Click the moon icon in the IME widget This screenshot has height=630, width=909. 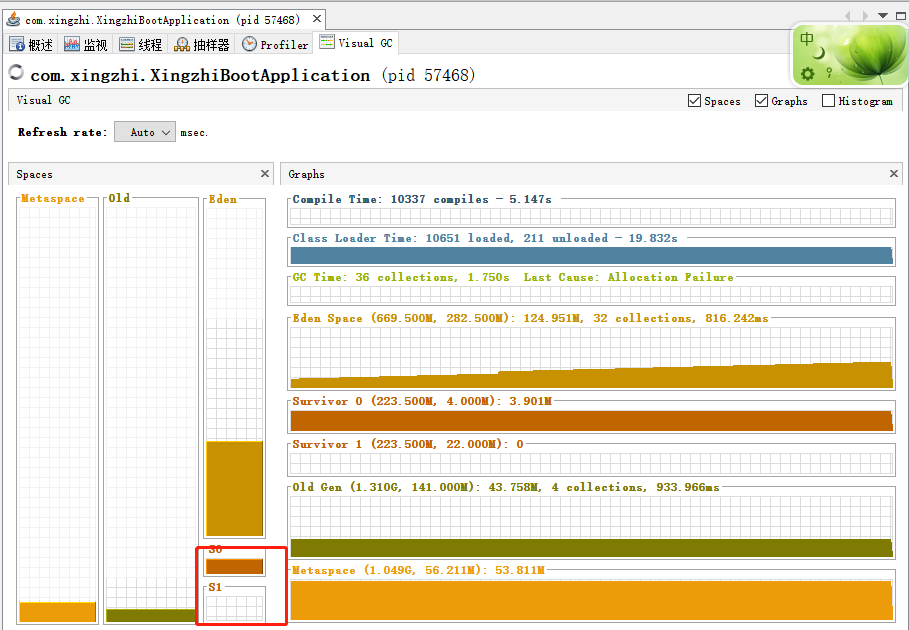pyautogui.click(x=819, y=53)
